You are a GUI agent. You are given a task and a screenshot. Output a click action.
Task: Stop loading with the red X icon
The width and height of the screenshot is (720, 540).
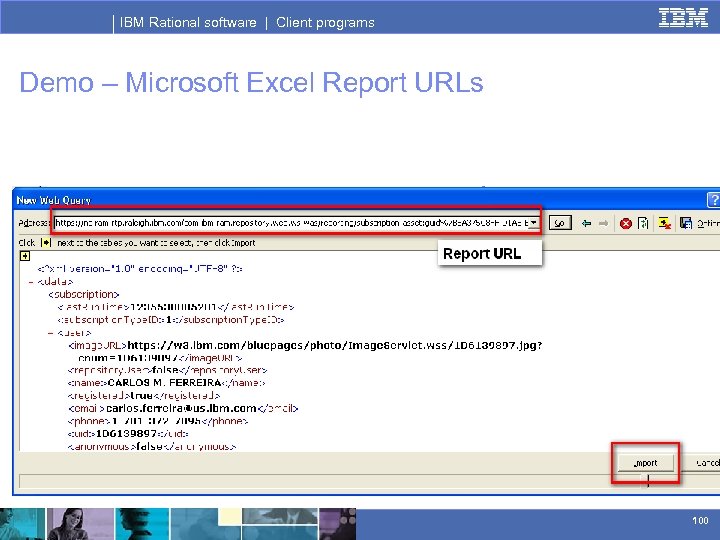[625, 224]
